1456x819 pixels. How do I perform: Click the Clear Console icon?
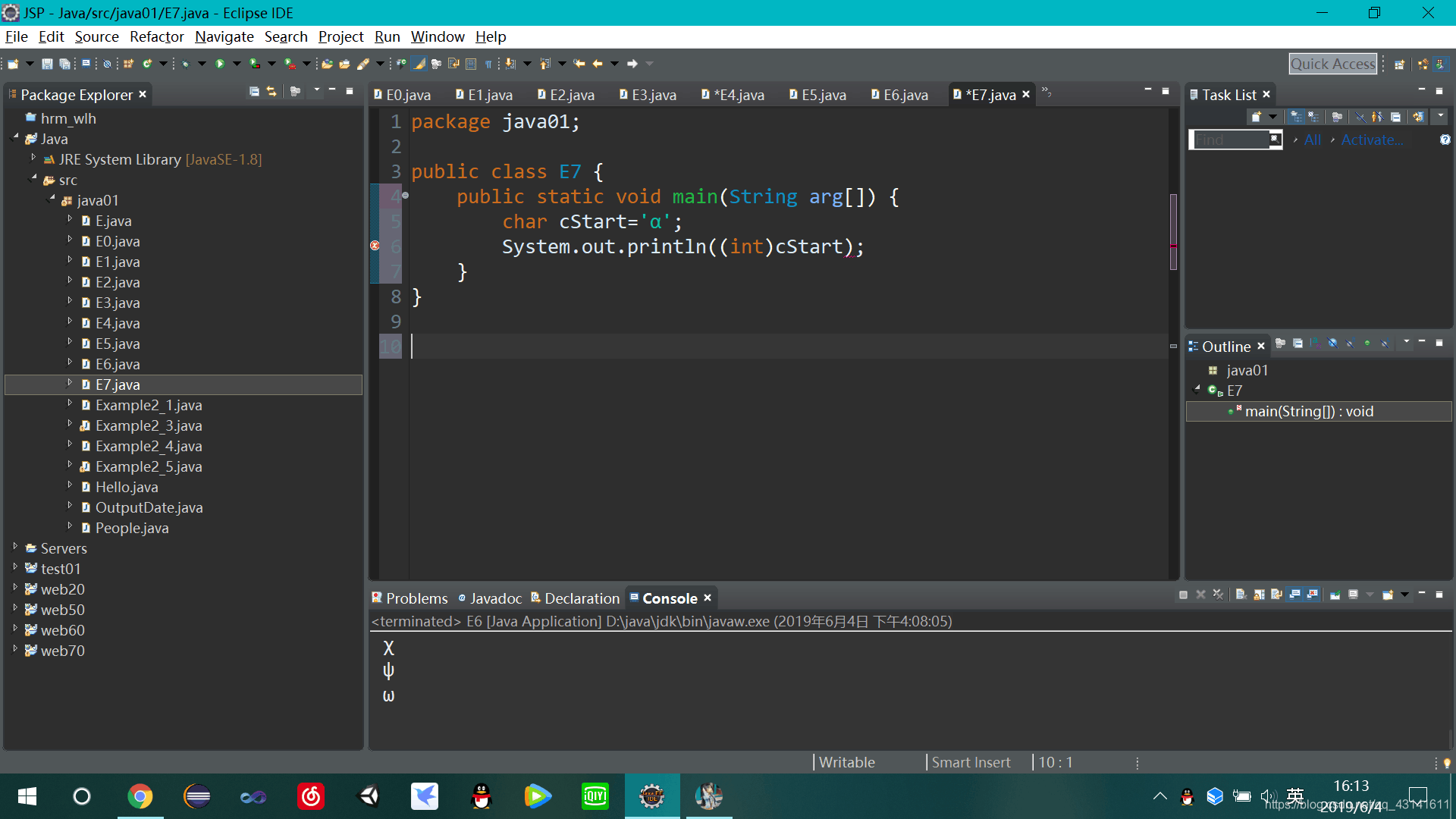(x=1241, y=595)
